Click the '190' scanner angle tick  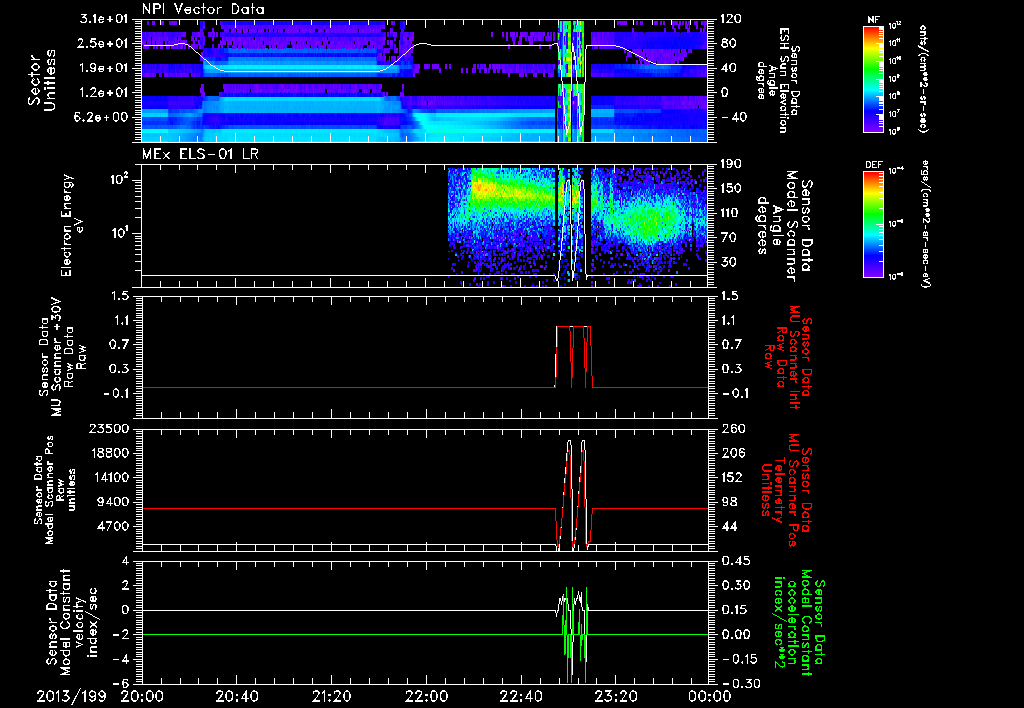730,164
